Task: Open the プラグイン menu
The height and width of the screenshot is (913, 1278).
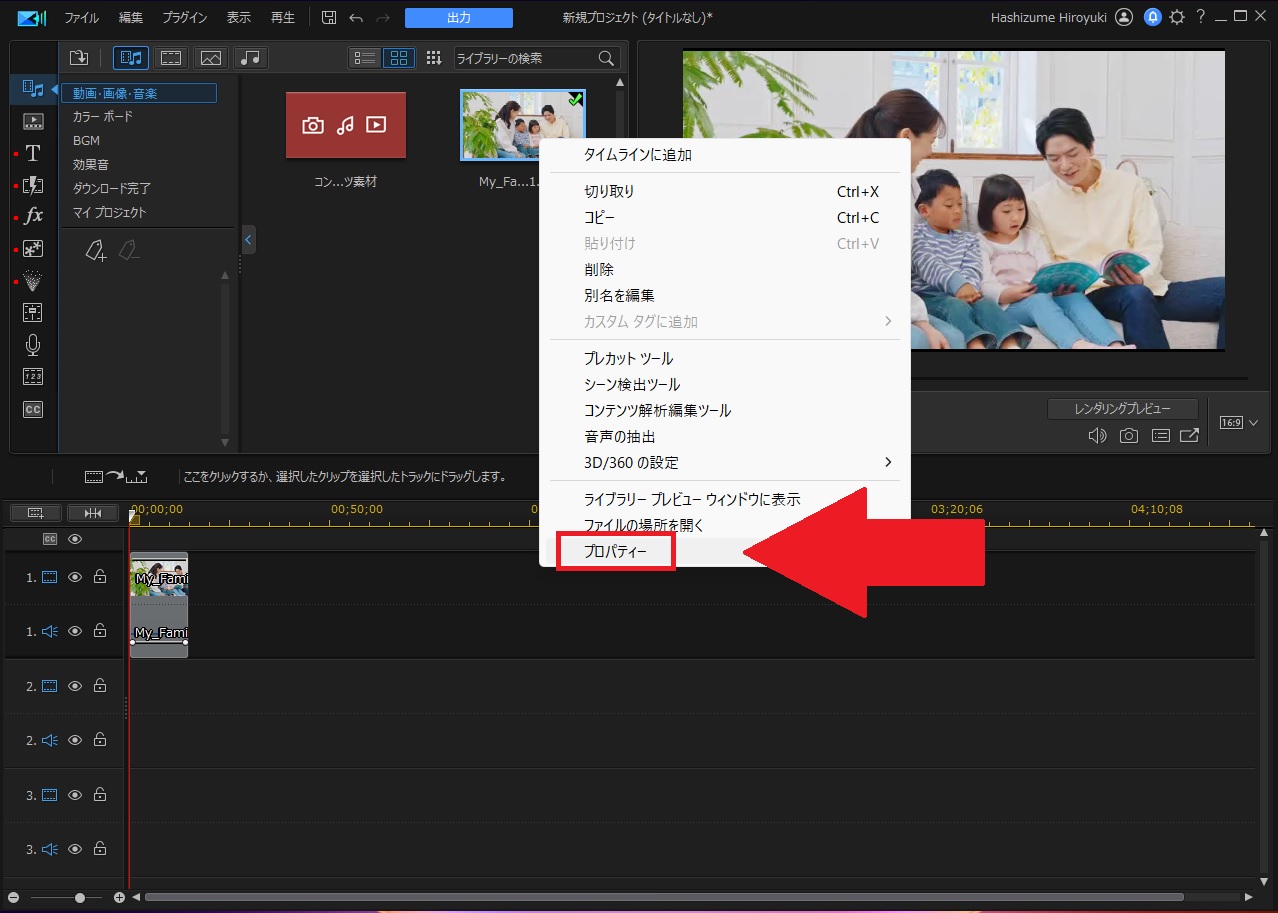Action: pos(185,18)
